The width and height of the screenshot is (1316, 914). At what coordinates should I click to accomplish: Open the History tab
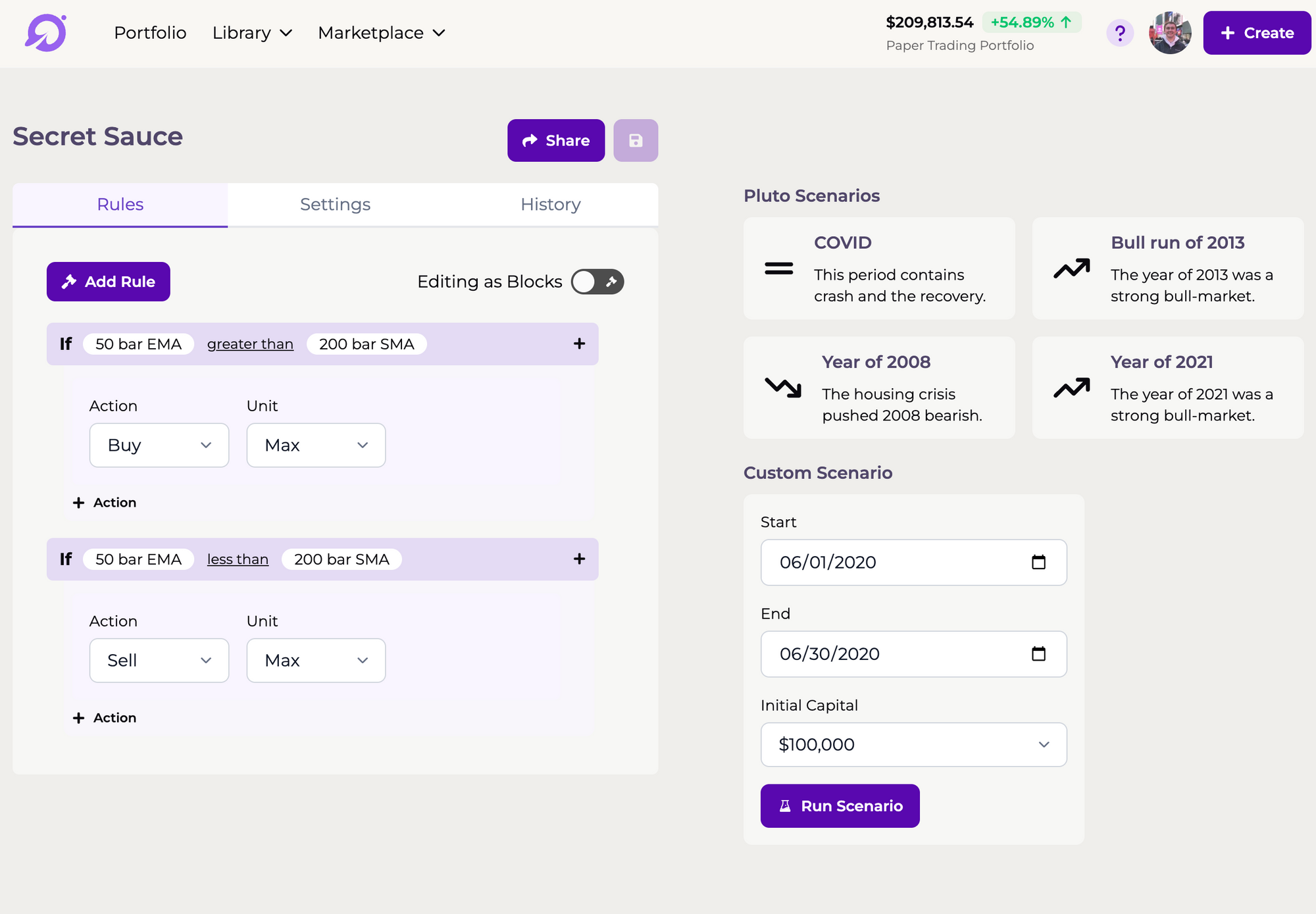[550, 205]
